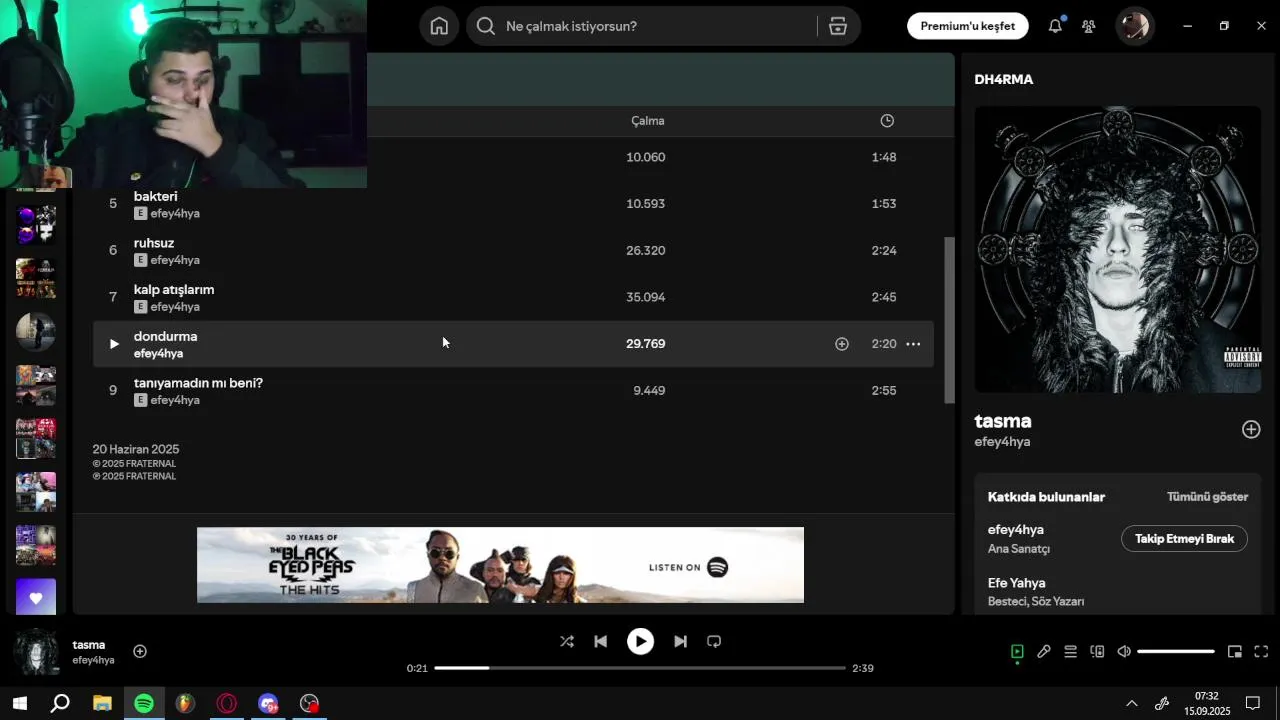Open tasma title in now-playing bar

89,645
